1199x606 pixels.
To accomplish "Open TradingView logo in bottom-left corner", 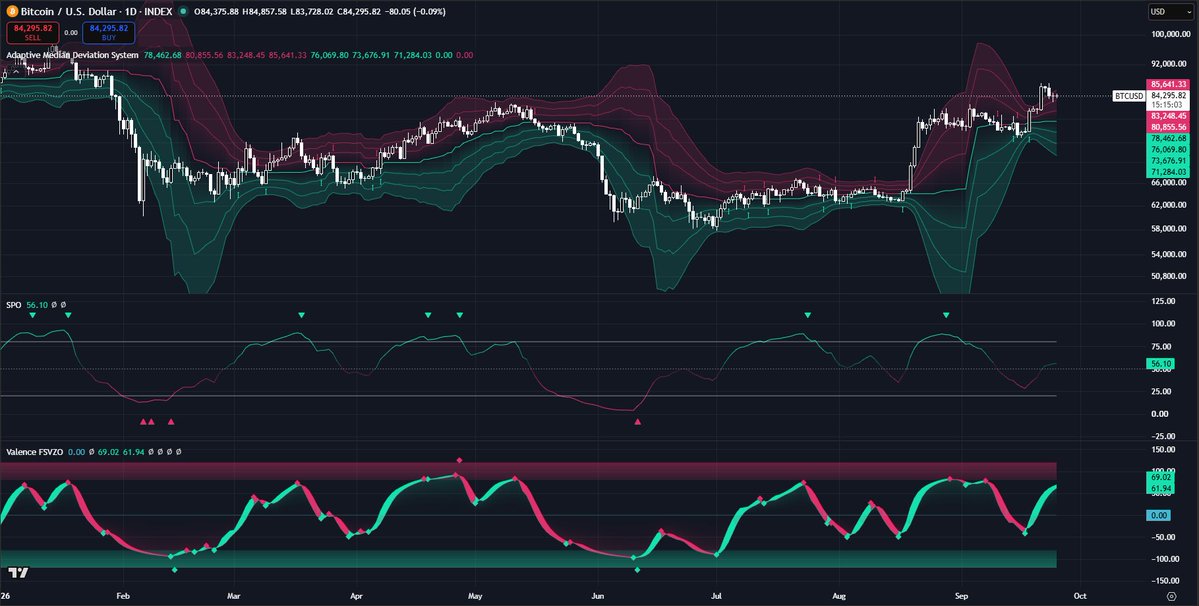I will [x=18, y=572].
